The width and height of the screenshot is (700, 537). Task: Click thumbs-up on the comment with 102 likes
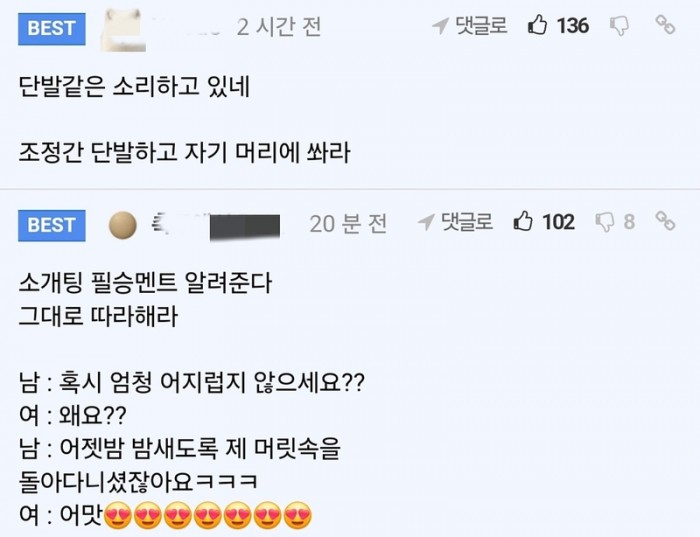(x=524, y=222)
